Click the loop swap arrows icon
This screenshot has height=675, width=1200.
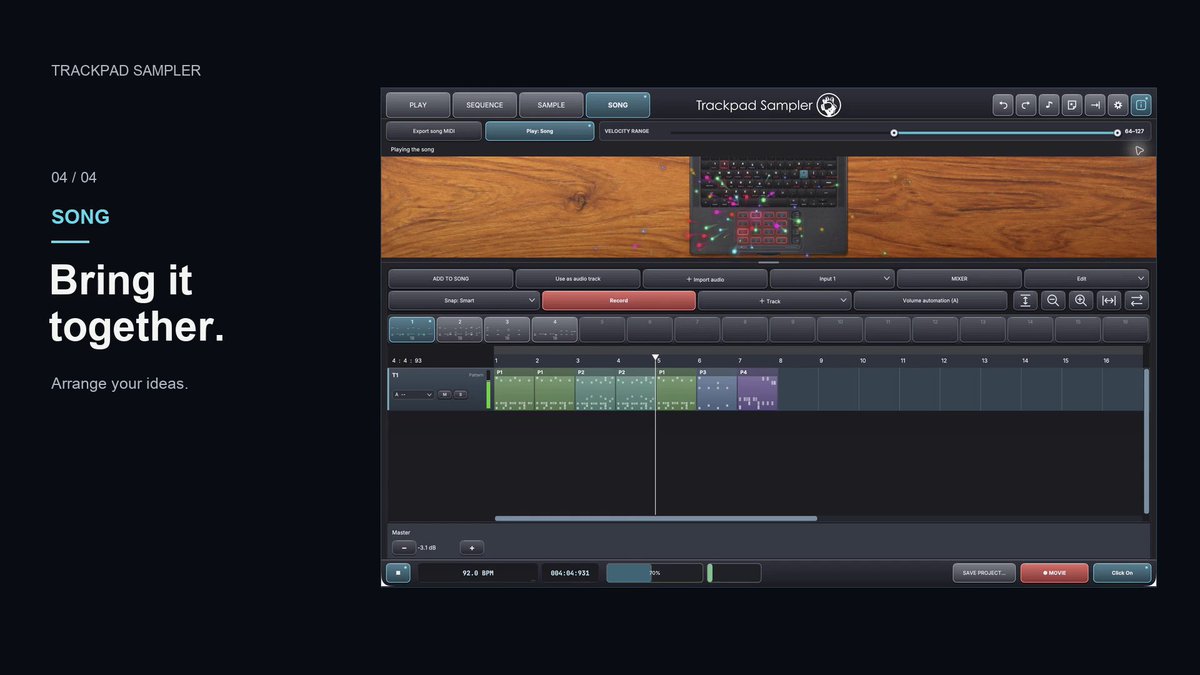1137,300
